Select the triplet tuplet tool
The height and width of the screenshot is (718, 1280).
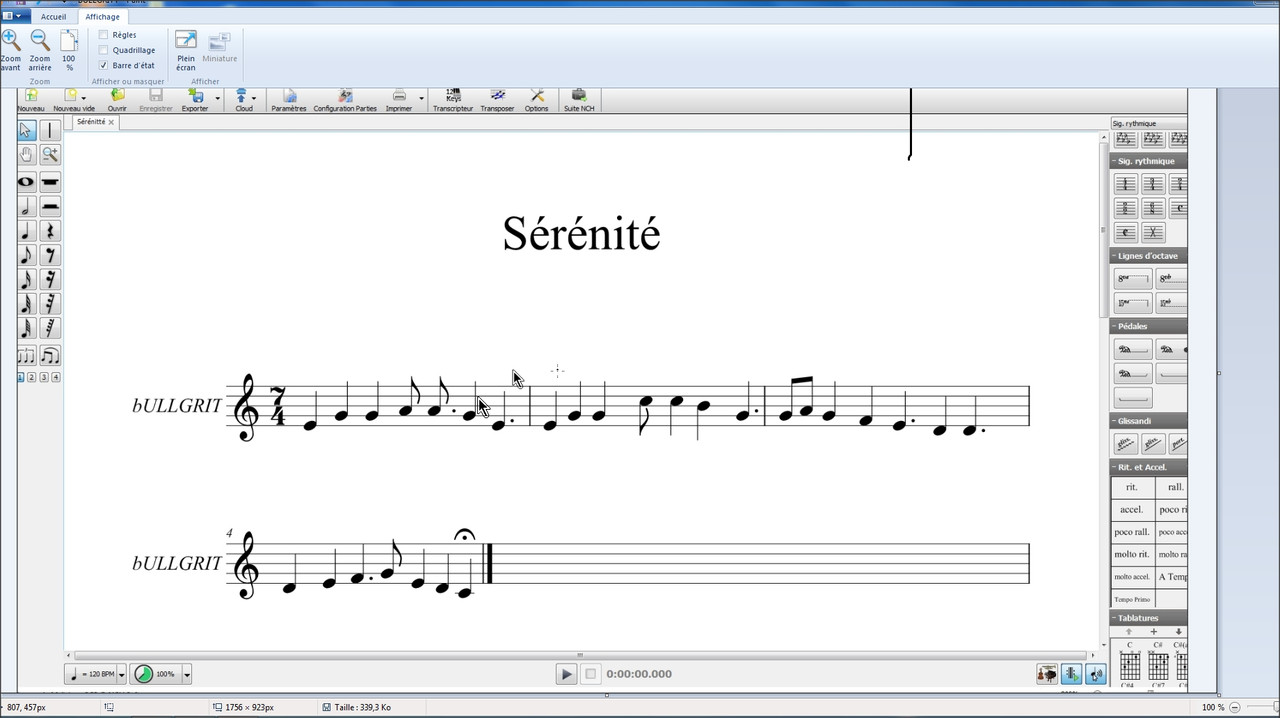coord(26,356)
